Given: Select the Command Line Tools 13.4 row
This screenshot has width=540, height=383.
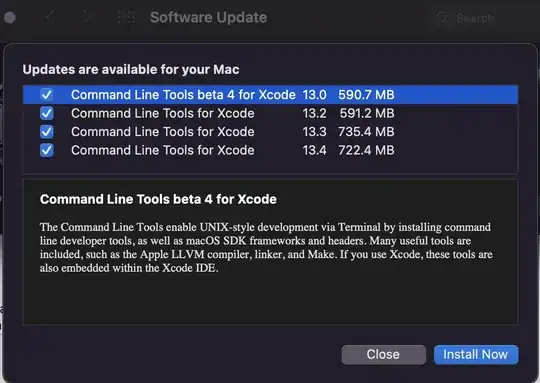Looking at the screenshot, I should point(270,151).
